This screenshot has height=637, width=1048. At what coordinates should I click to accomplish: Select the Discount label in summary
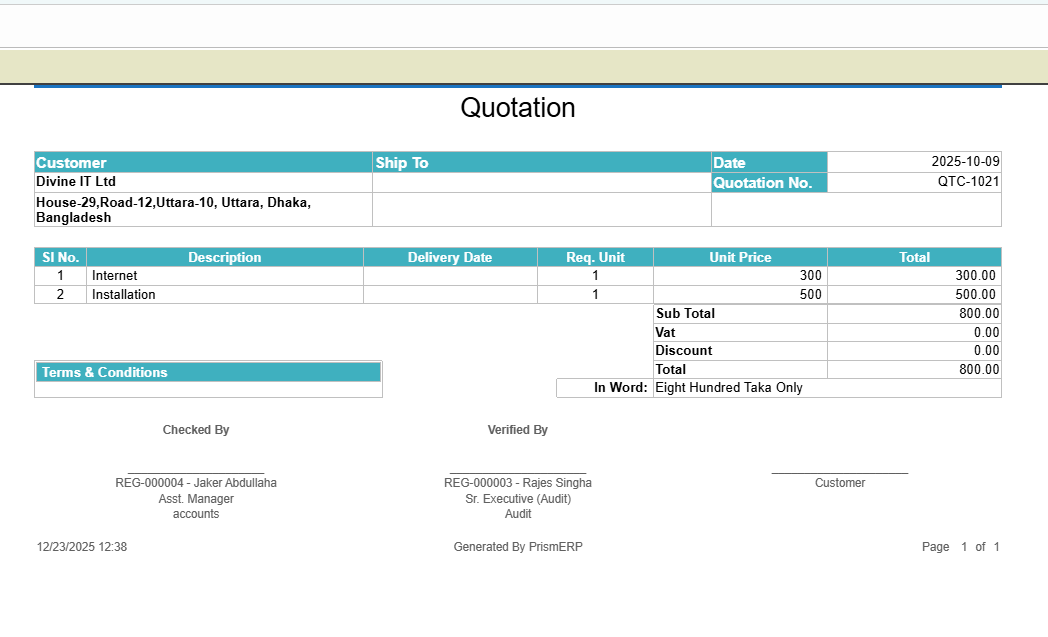pos(684,351)
